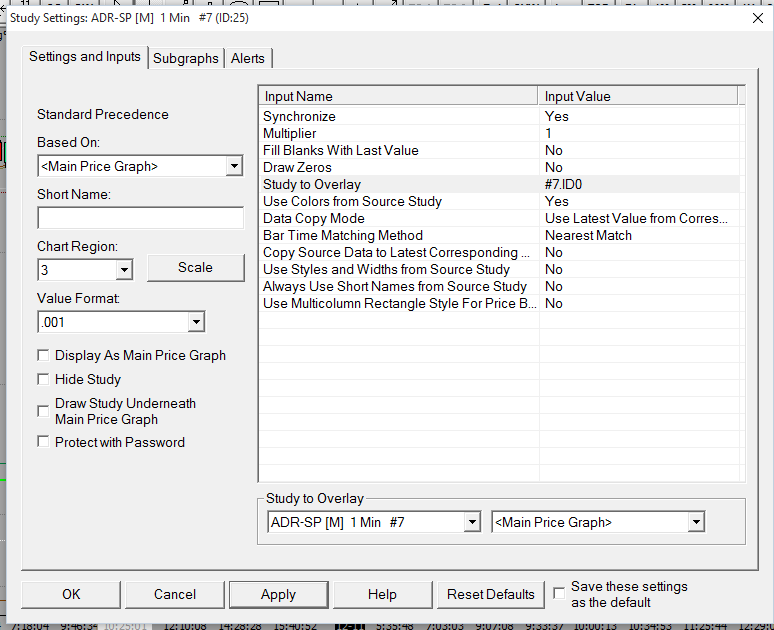Enable Display As Main Price Graph
774x630 pixels.
43,355
